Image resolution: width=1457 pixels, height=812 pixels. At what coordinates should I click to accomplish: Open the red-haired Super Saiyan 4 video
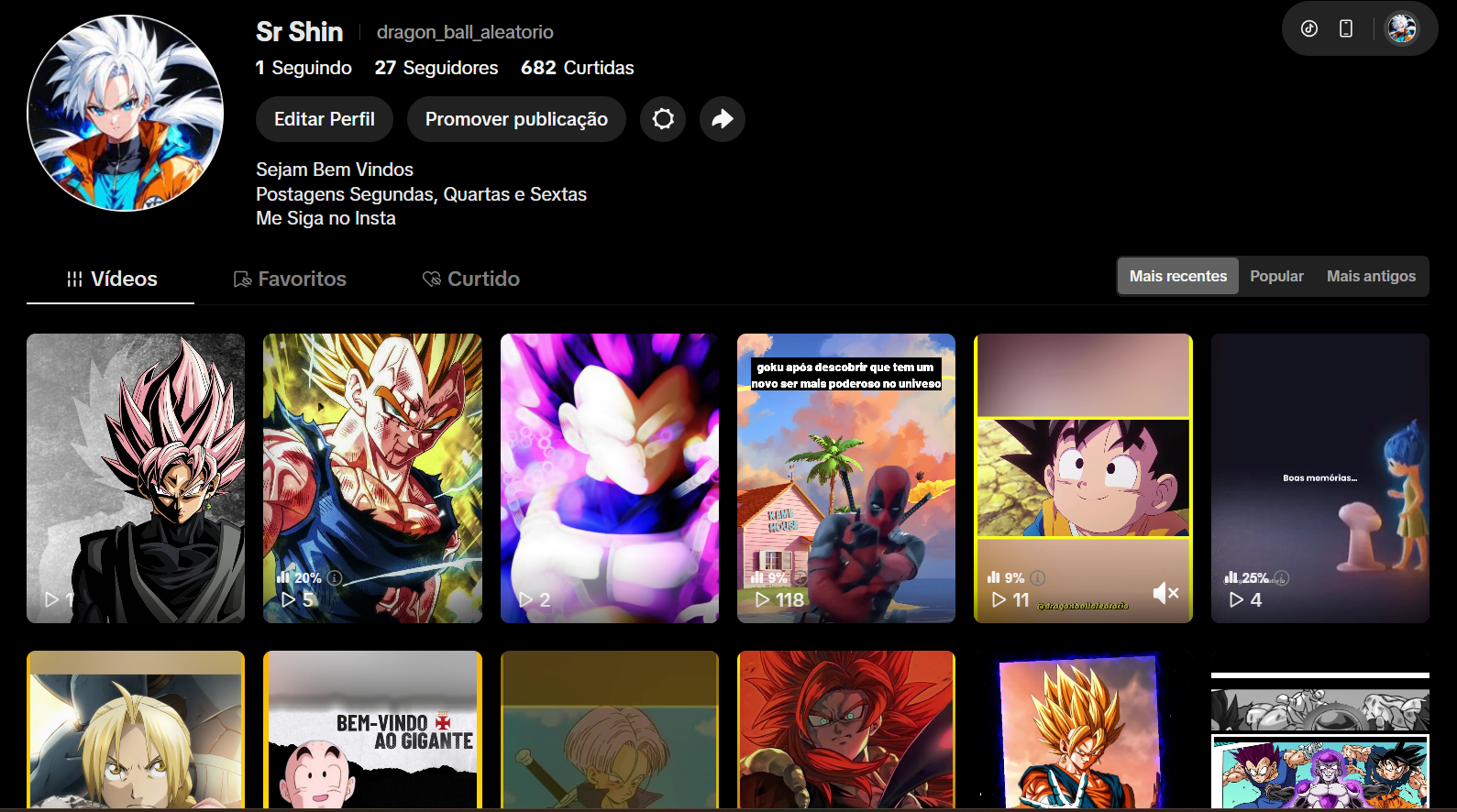click(846, 730)
